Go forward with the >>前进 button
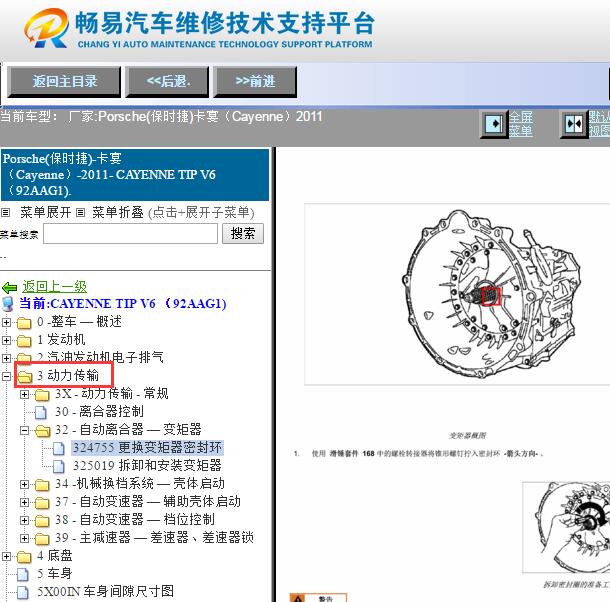The width and height of the screenshot is (610, 602). 255,82
